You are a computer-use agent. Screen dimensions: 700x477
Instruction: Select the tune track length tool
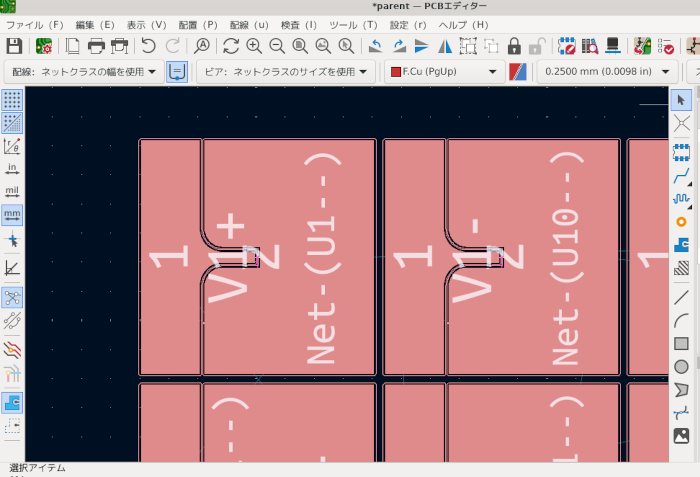tap(681, 198)
